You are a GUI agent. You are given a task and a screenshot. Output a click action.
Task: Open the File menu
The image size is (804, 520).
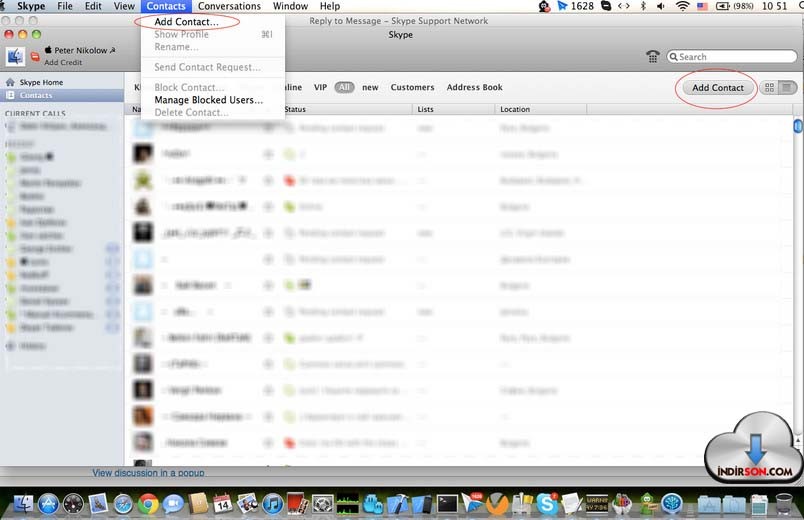click(65, 6)
